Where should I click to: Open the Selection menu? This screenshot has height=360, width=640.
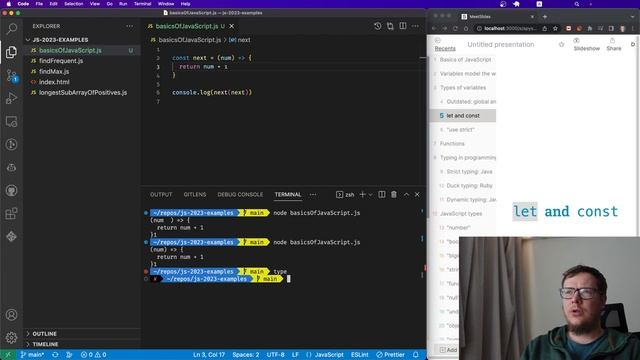pos(73,4)
